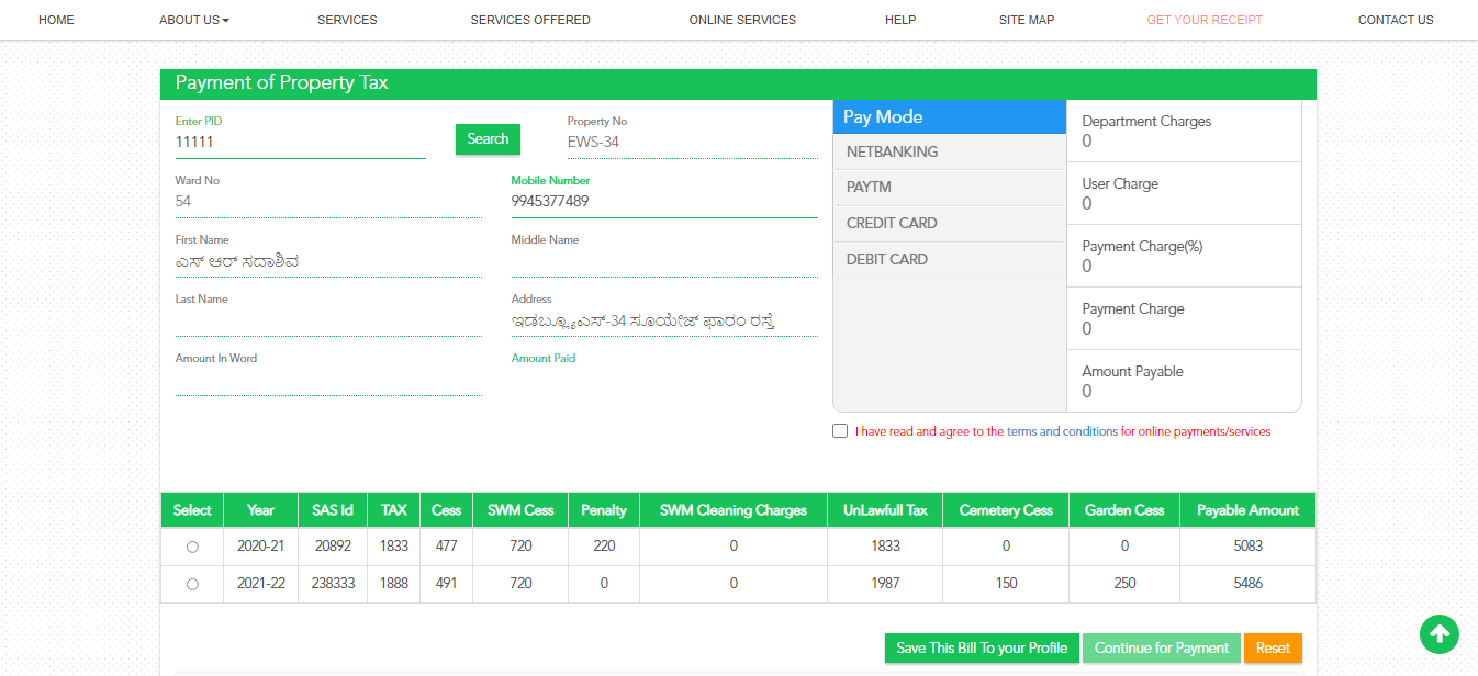Screen dimensions: 1478x676
Task: Click Save This Bill To your Profile
Action: (981, 647)
